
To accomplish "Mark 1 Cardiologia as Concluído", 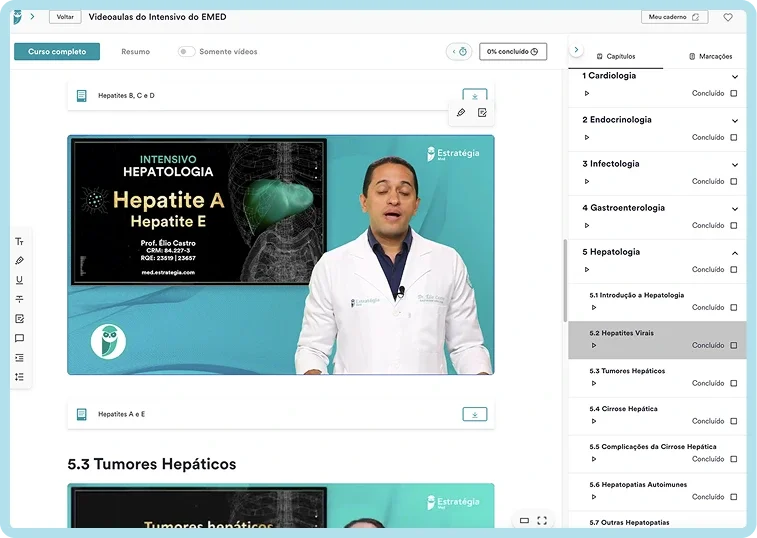I will pos(734,93).
